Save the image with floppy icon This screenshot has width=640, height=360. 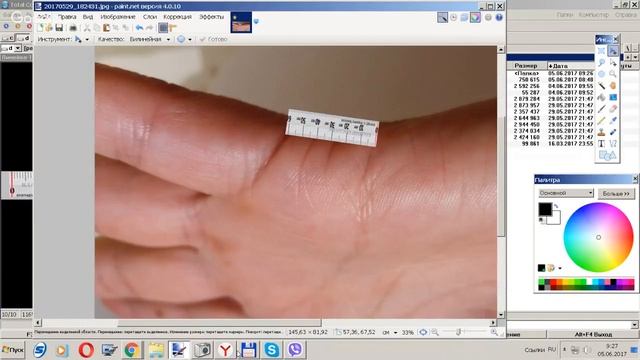59,28
